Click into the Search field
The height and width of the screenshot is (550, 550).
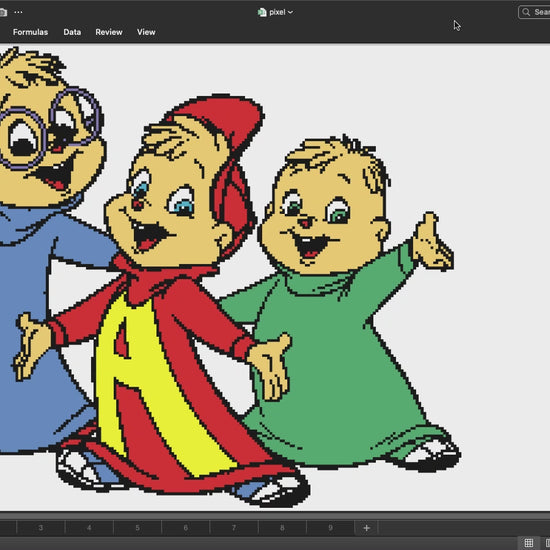(534, 12)
